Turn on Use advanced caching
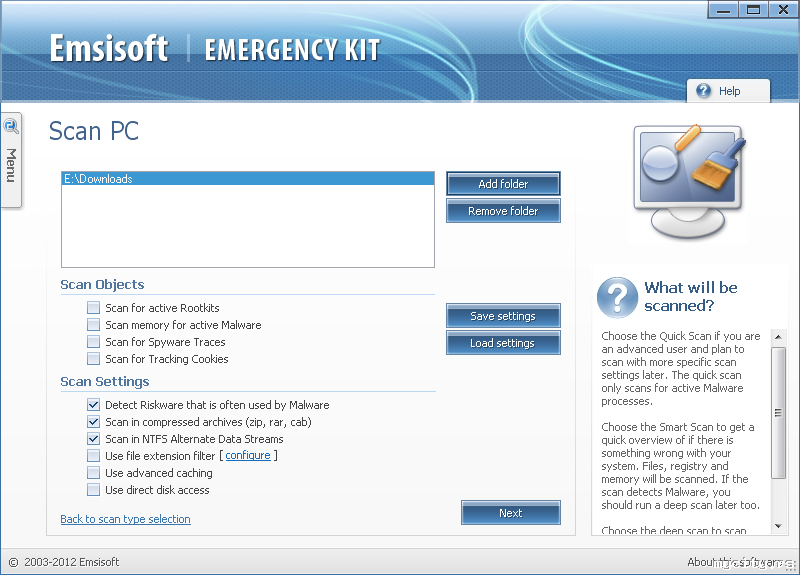800x575 pixels. 94,473
